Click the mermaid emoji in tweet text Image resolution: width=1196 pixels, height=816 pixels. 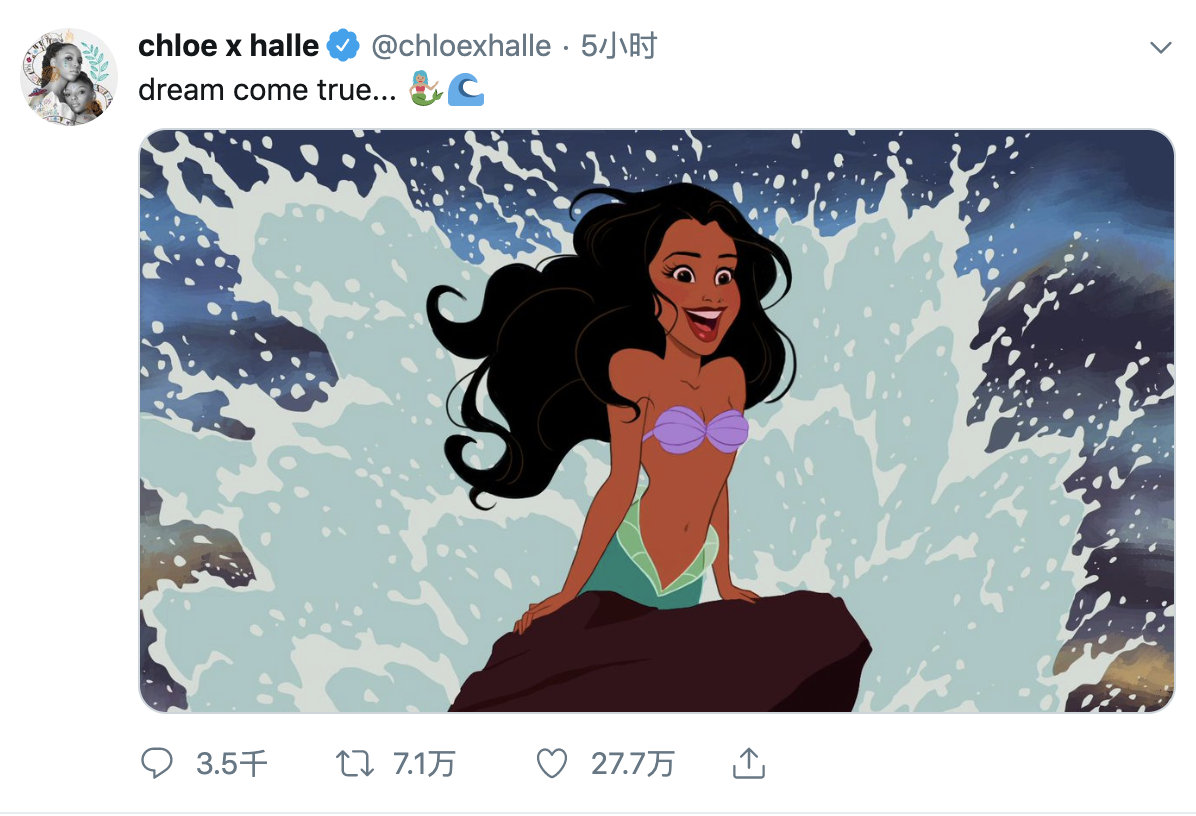pyautogui.click(x=425, y=90)
